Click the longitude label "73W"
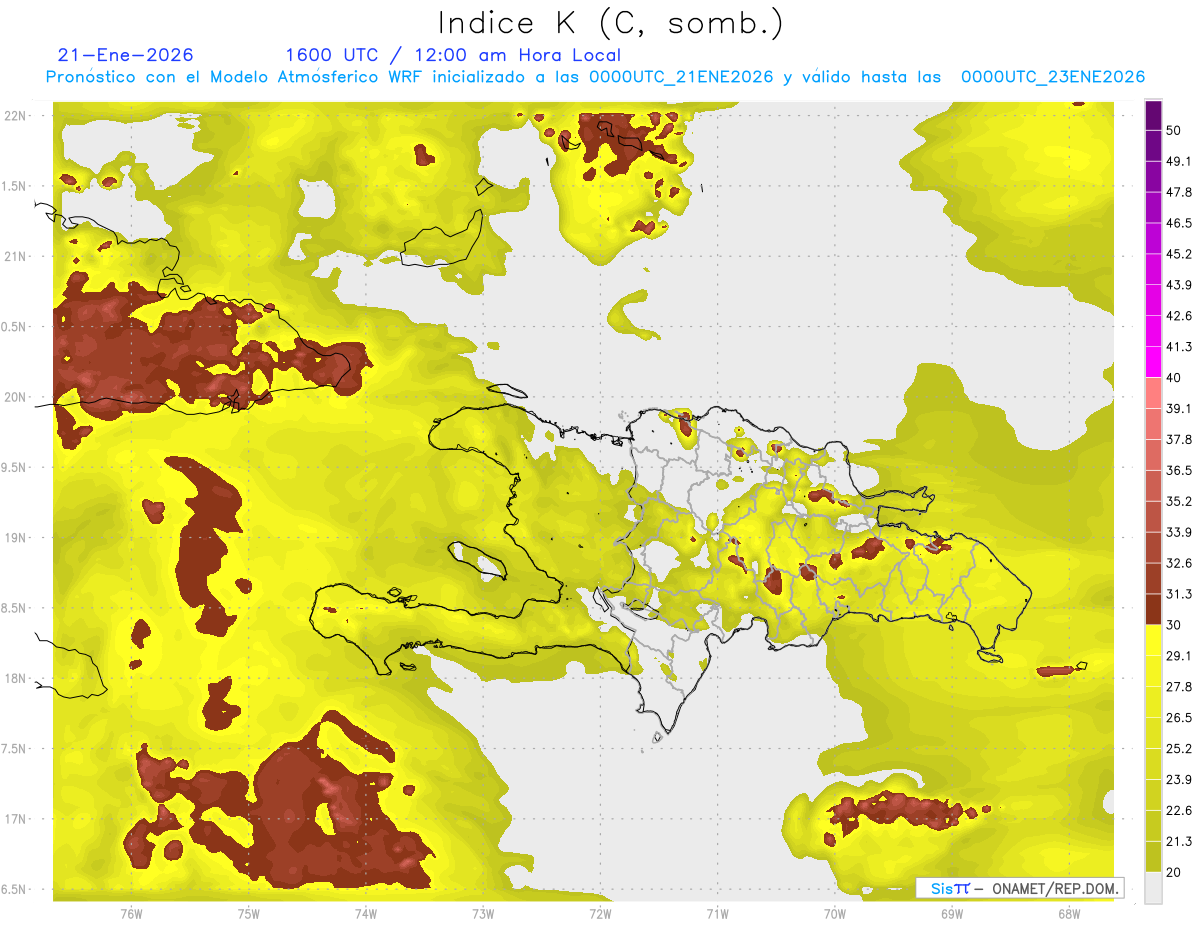The width and height of the screenshot is (1200, 927). click(x=483, y=914)
